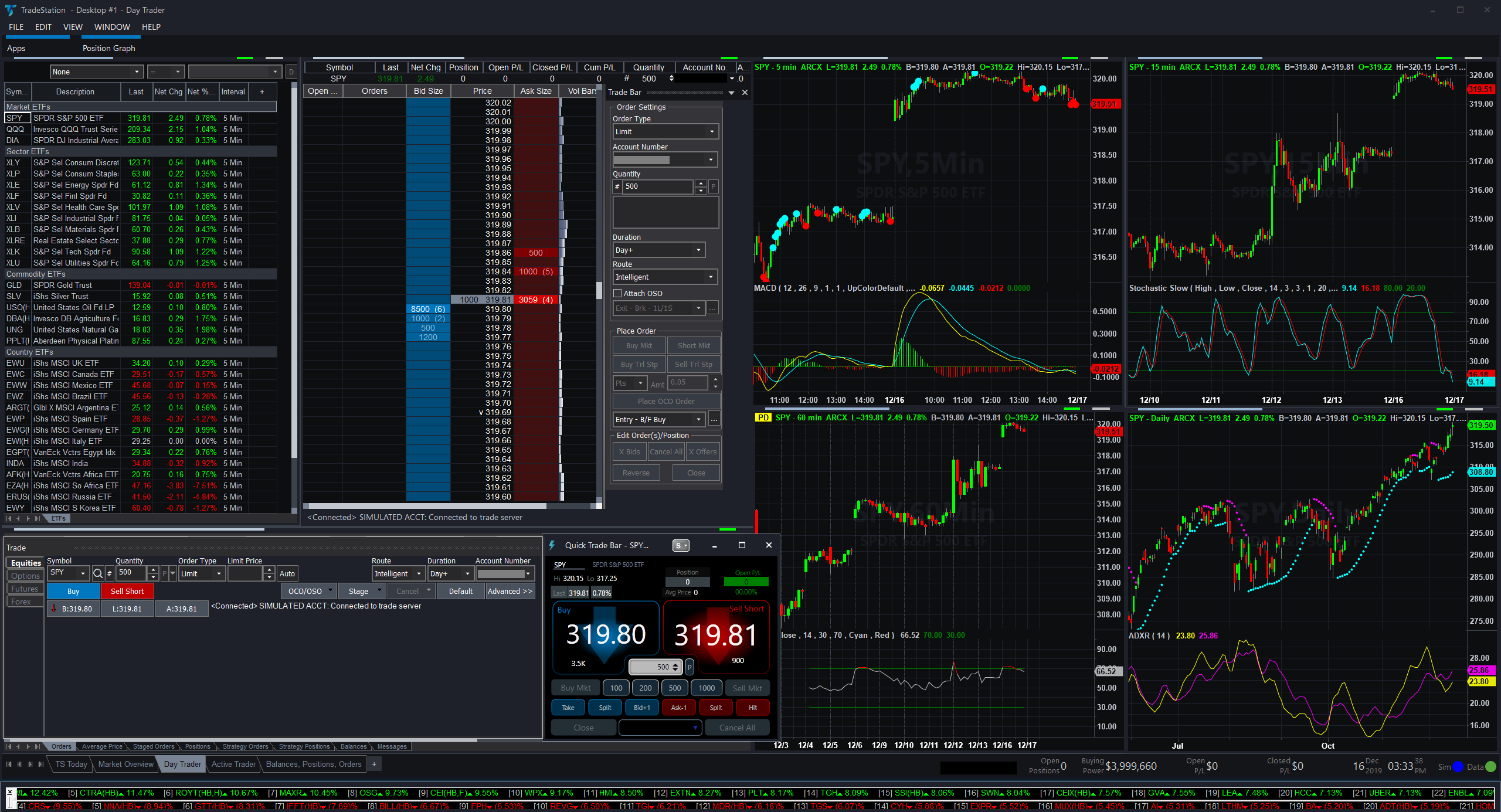Enable the Attach OSO checkbox
The height and width of the screenshot is (812, 1501).
[617, 293]
